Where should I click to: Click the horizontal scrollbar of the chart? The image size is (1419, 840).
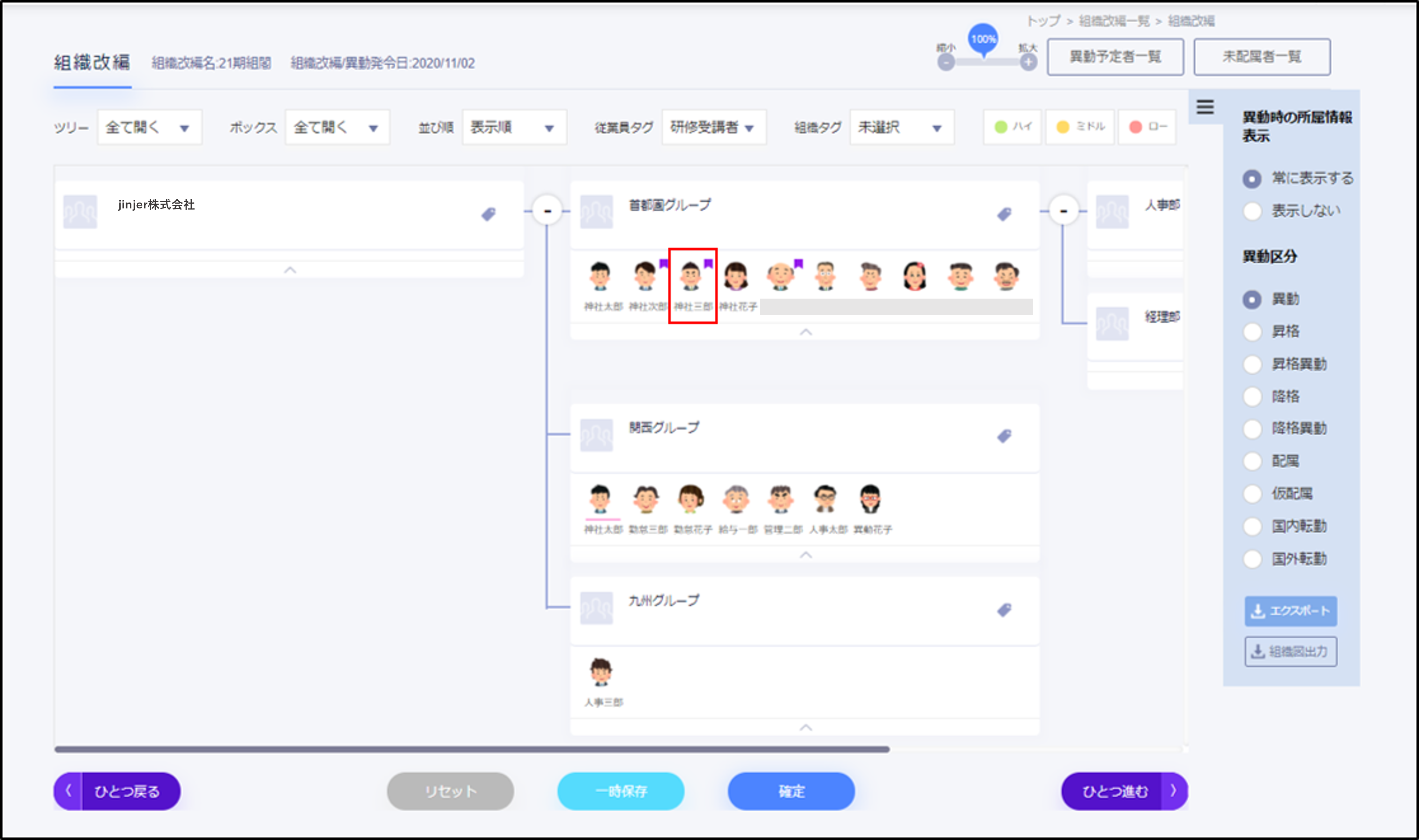pos(472,749)
